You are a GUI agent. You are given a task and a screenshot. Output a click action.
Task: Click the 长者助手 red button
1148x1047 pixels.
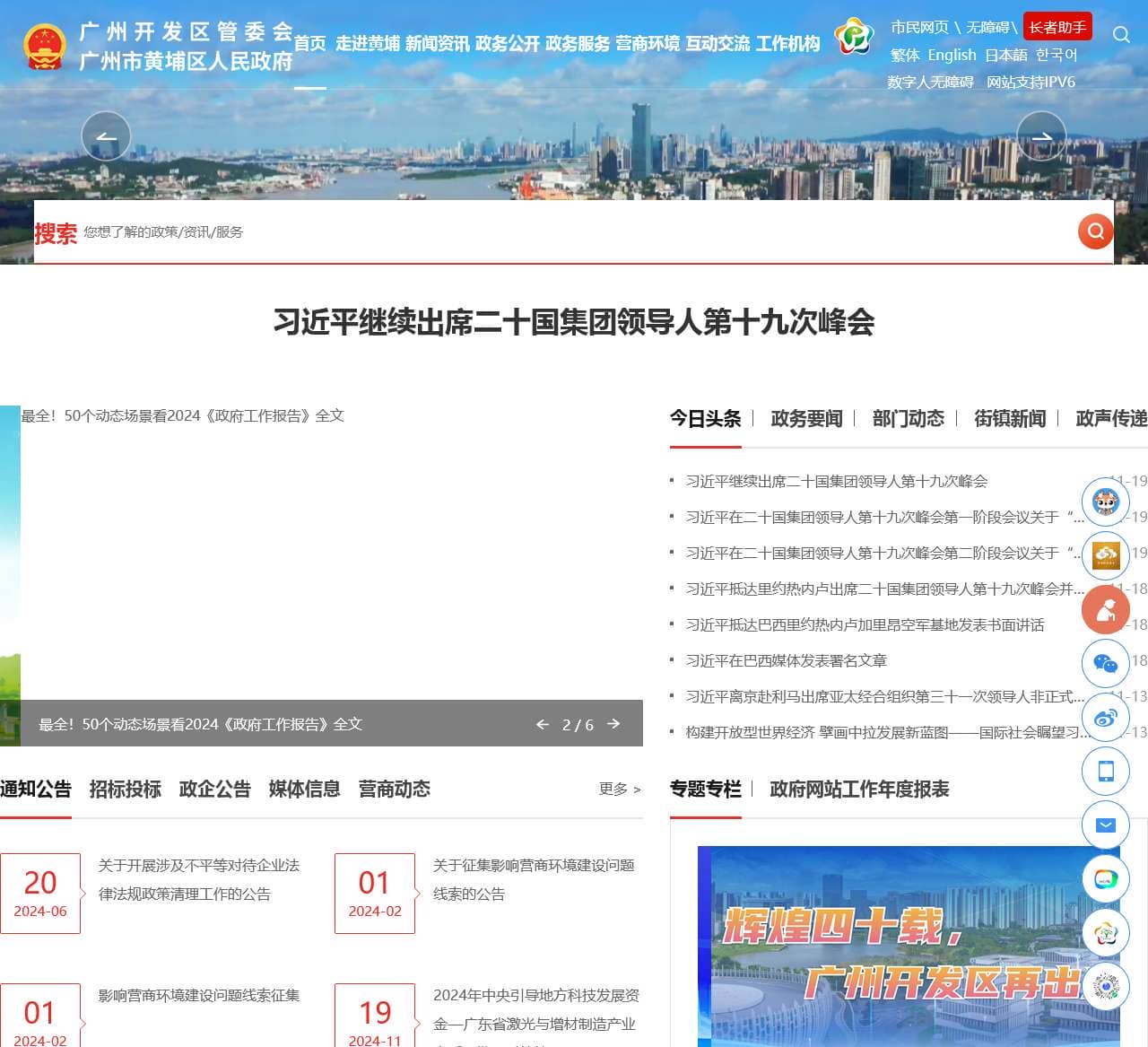click(1057, 27)
